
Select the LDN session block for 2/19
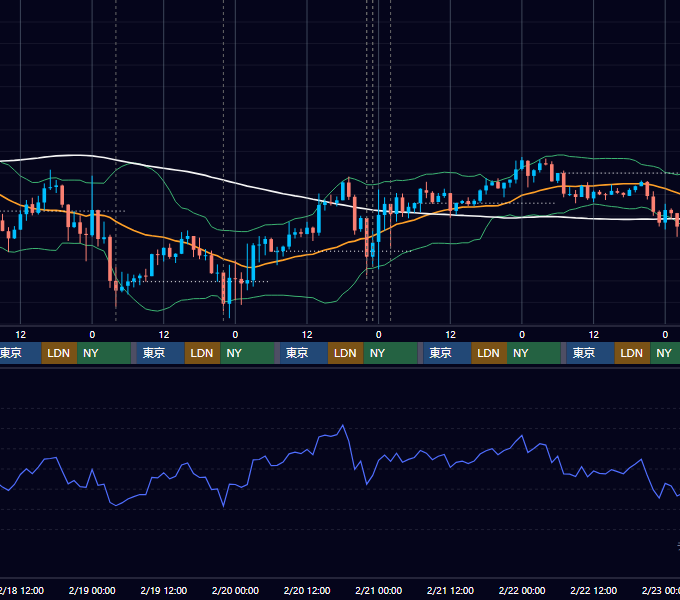click(203, 353)
